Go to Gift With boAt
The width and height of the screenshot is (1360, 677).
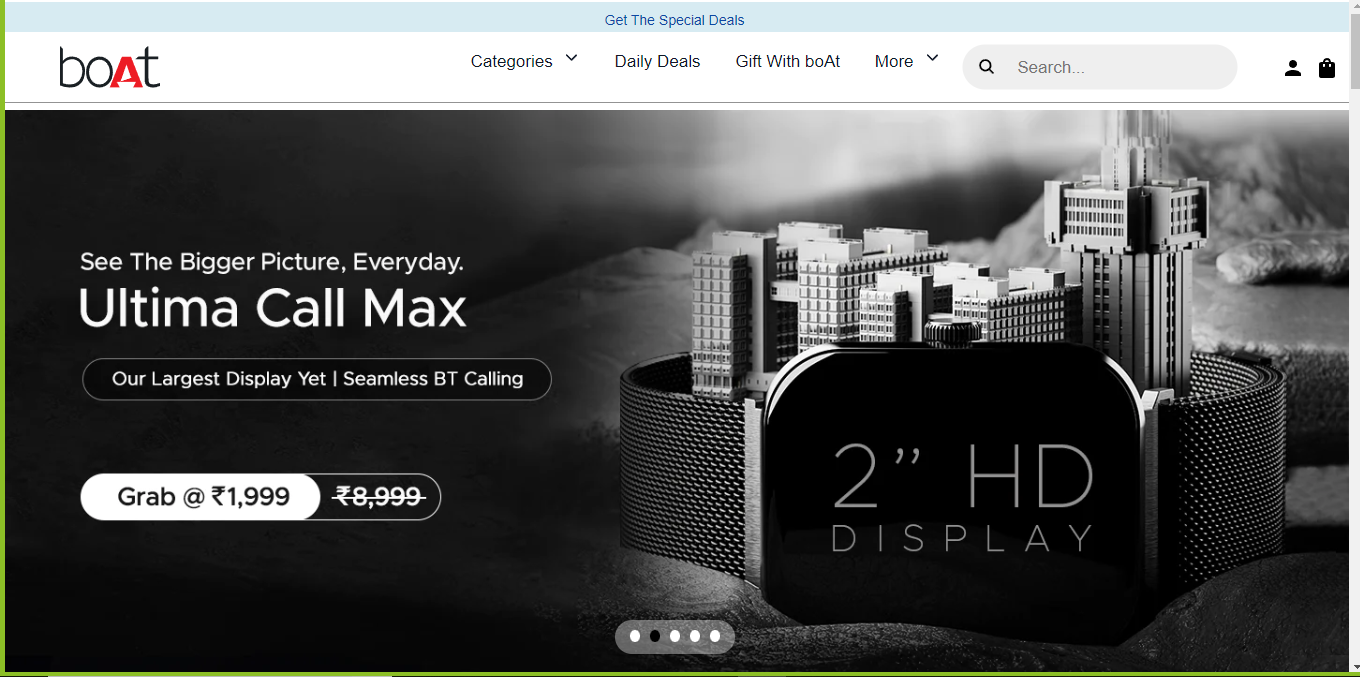787,61
